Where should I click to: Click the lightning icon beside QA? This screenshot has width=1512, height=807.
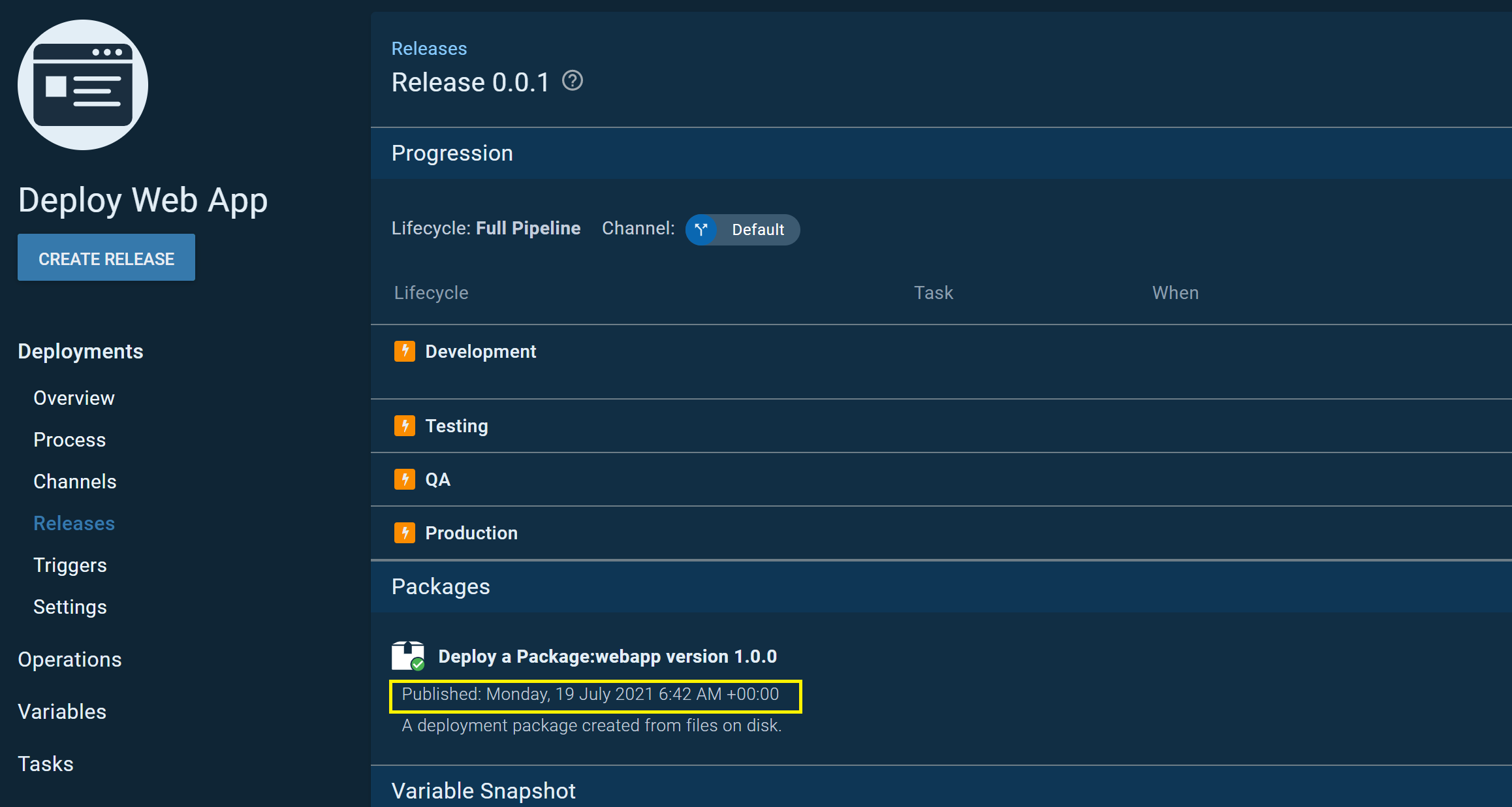[x=405, y=479]
